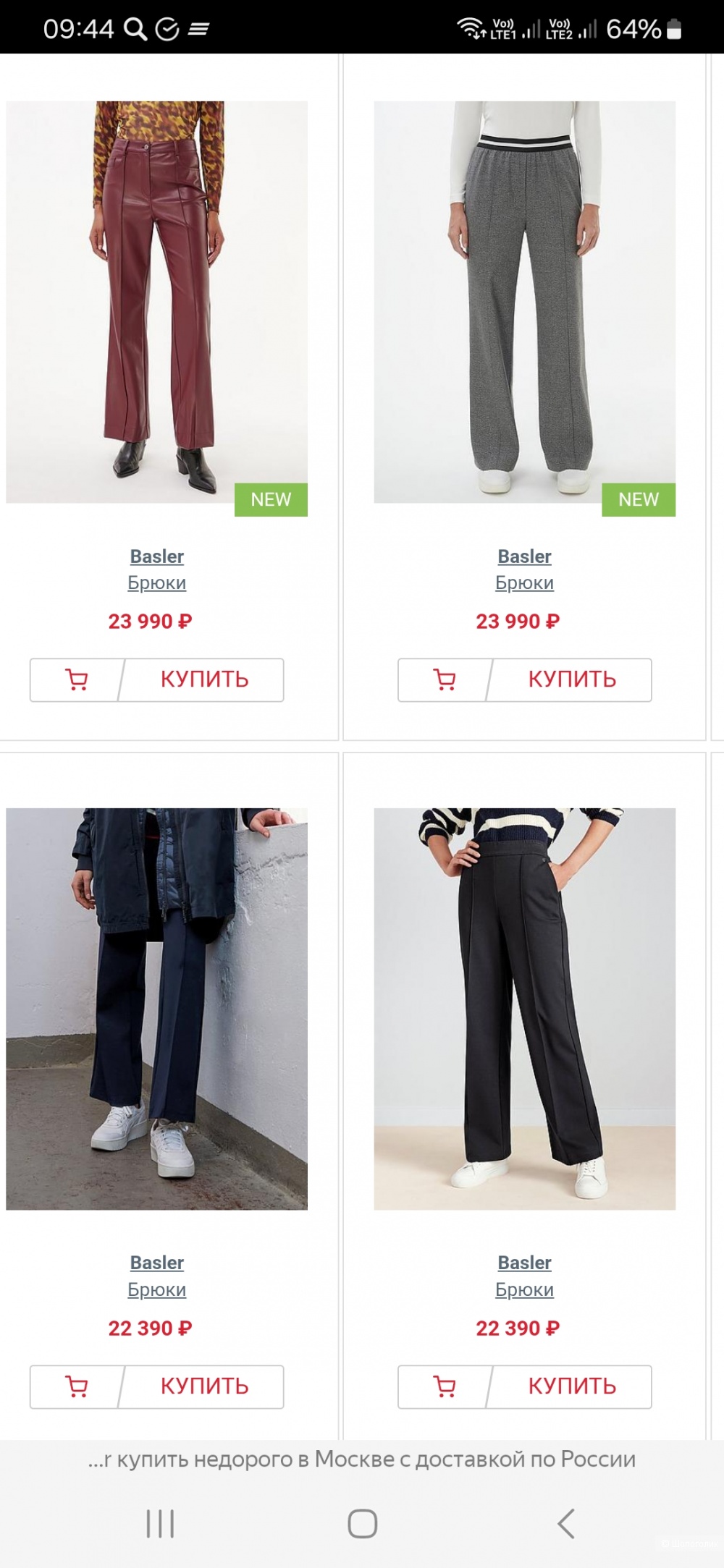Open burgundy leather trousers product photo
724x1568 pixels.
(x=156, y=302)
